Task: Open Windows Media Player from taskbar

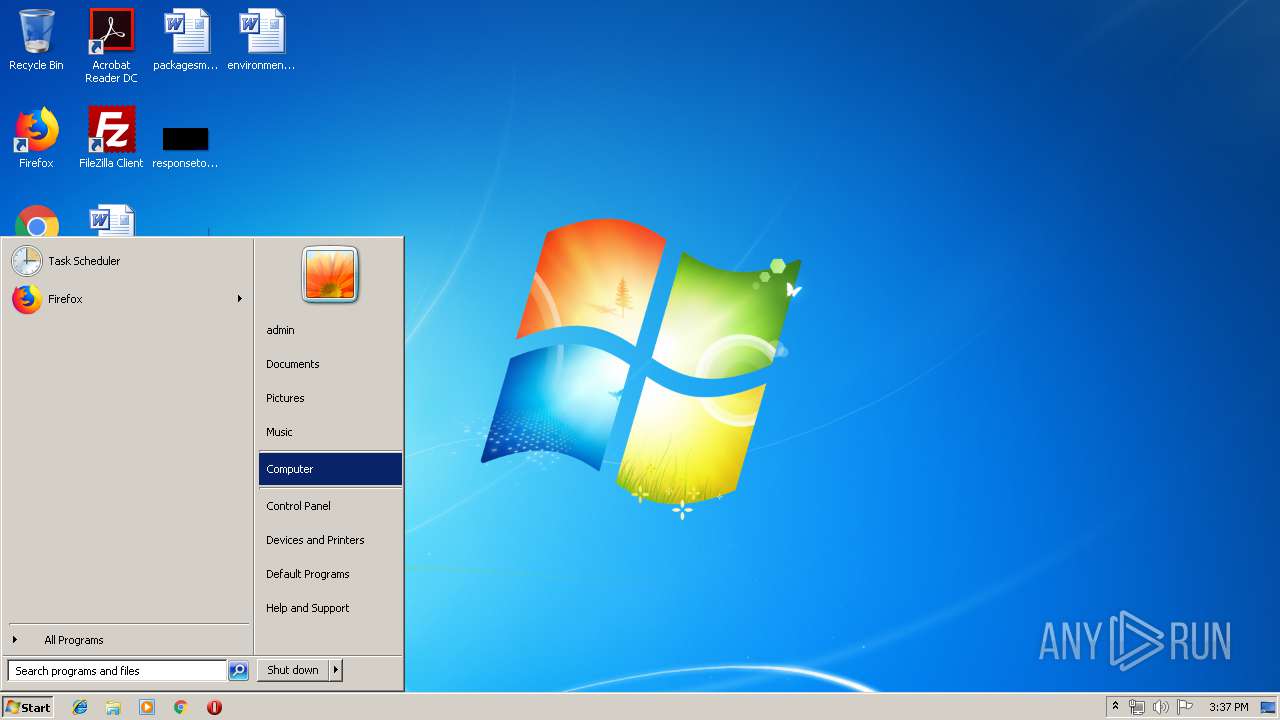Action: [147, 707]
